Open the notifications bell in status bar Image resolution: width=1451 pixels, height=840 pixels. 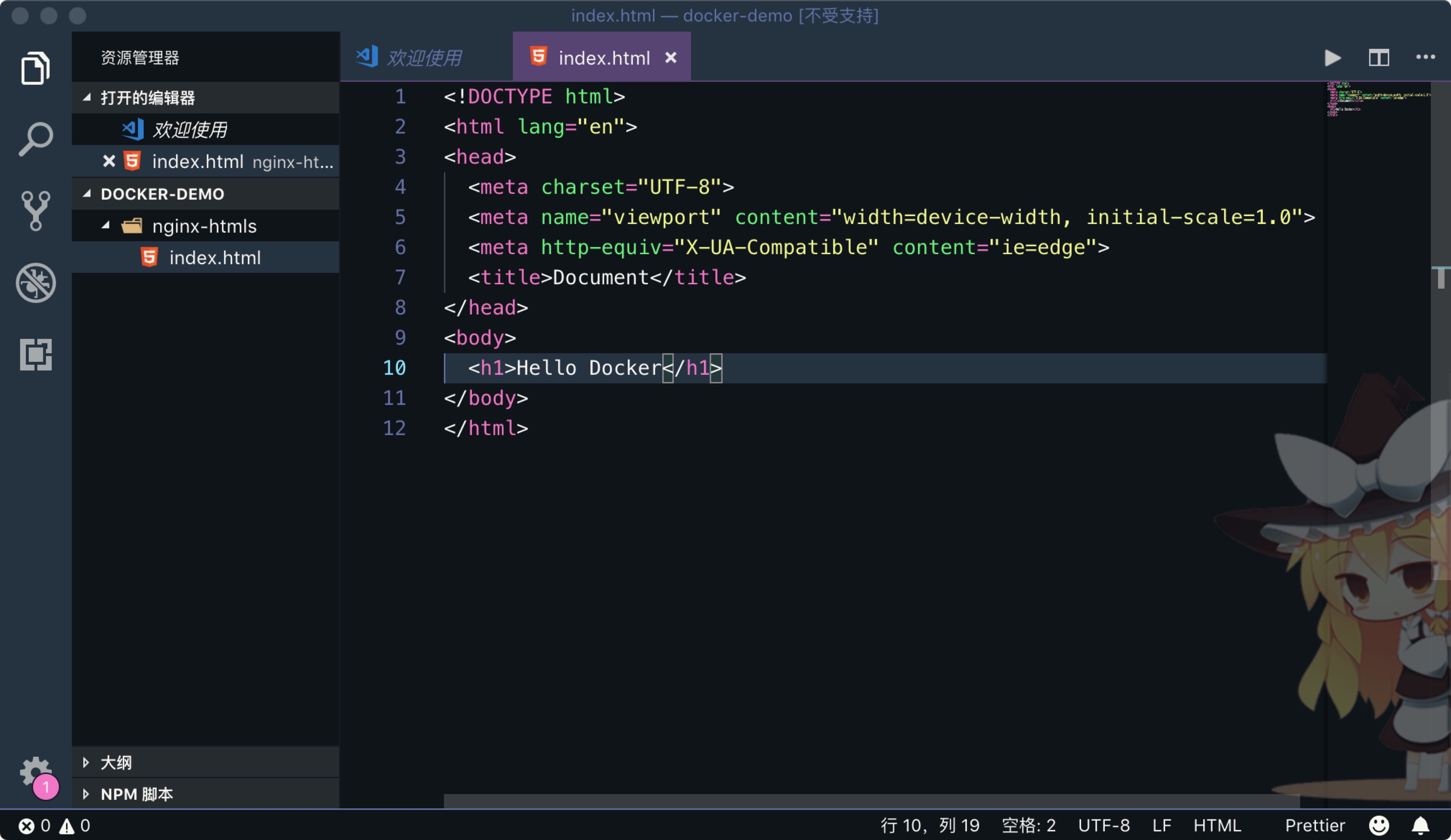pyautogui.click(x=1420, y=826)
